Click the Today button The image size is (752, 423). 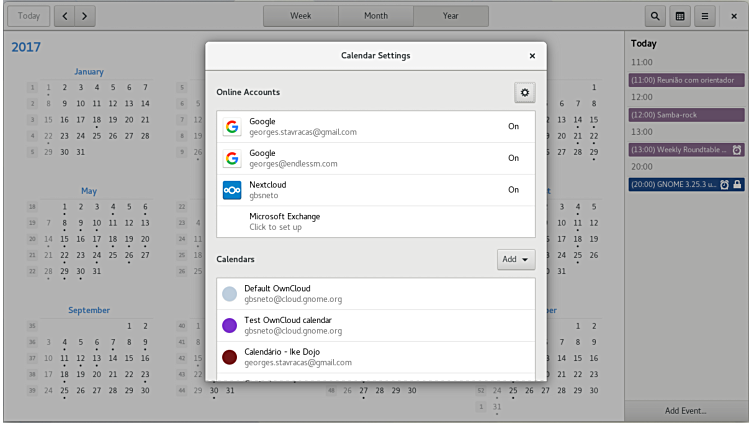point(29,16)
